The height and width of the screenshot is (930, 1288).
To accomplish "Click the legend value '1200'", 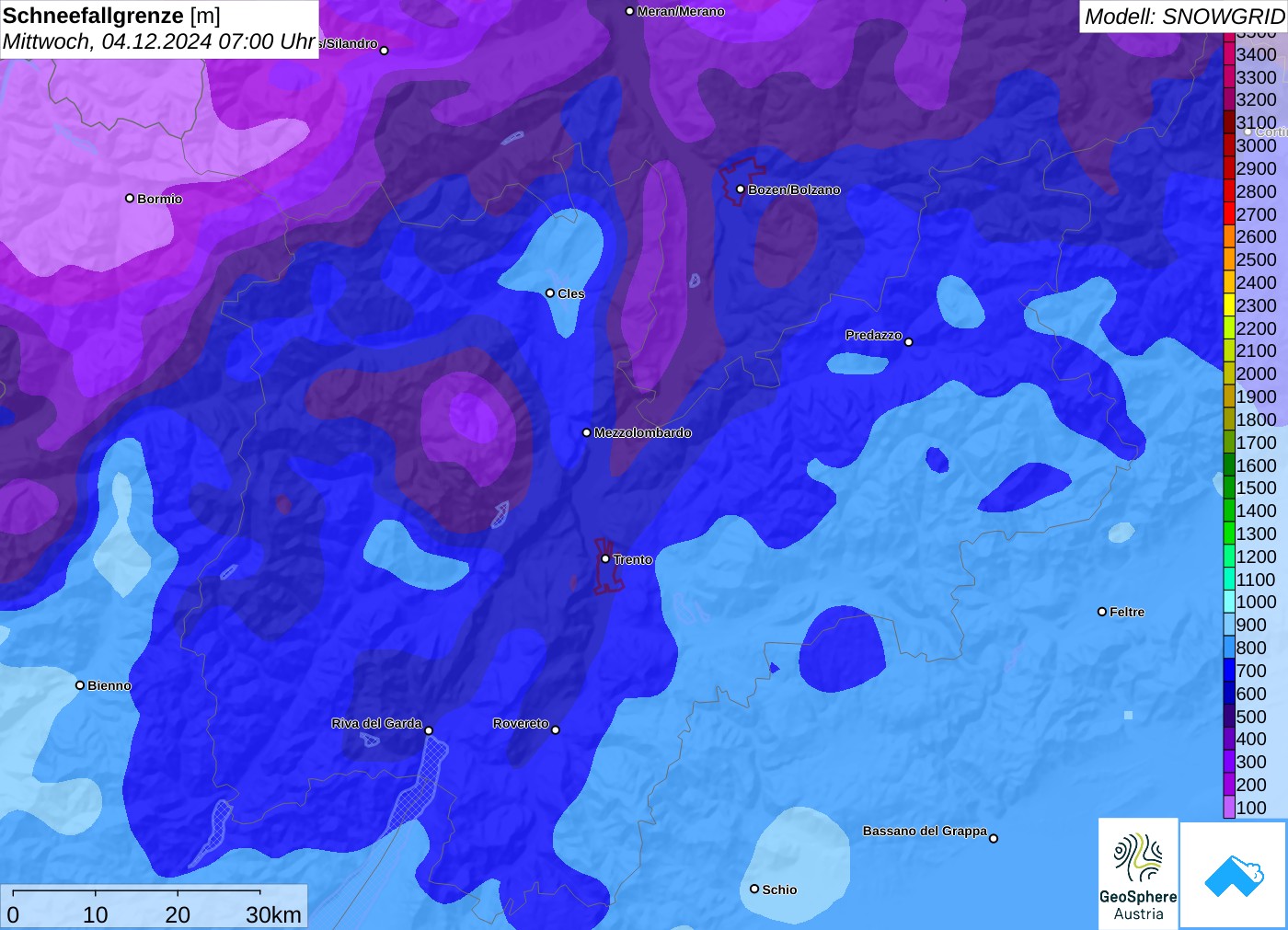I will coord(1257,557).
